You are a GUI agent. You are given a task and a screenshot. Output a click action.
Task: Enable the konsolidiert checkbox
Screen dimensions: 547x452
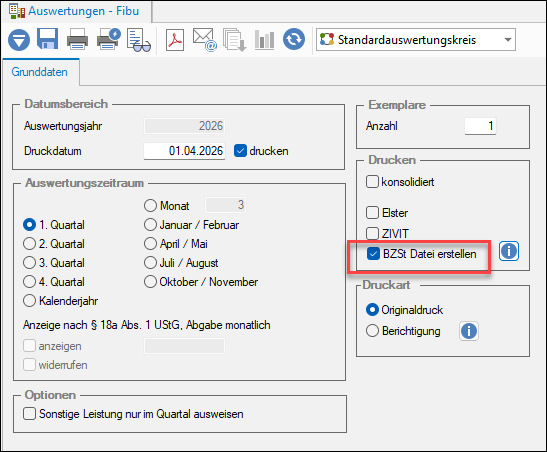coord(372,182)
